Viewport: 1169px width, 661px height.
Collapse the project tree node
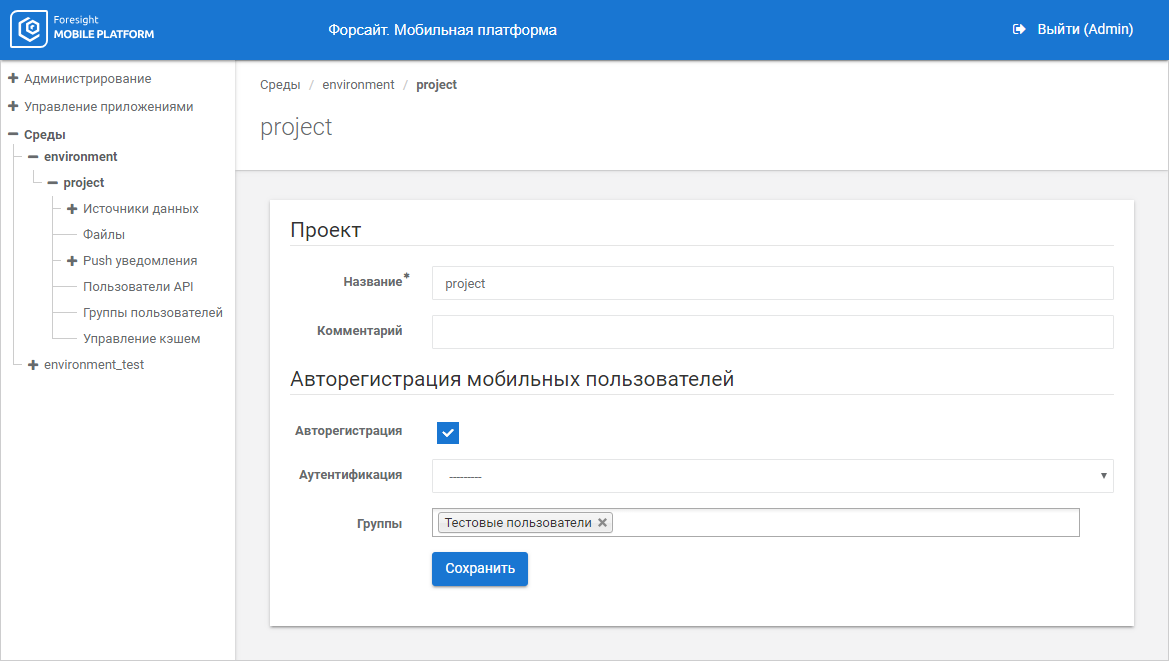53,183
